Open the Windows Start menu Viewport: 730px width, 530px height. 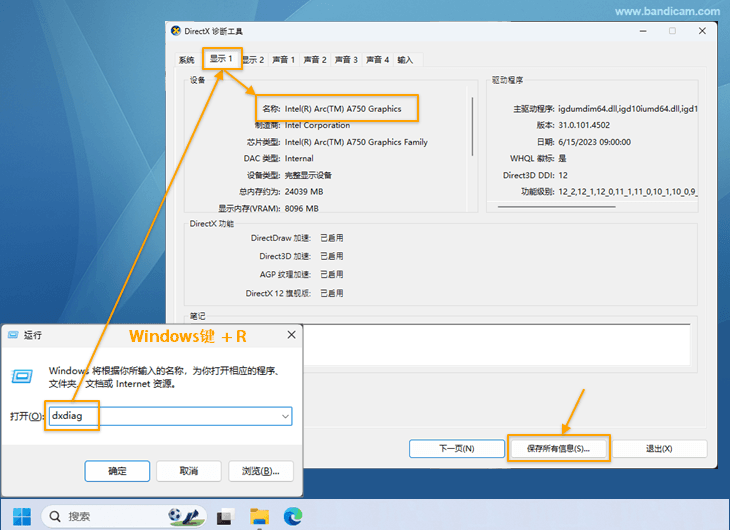[22, 516]
